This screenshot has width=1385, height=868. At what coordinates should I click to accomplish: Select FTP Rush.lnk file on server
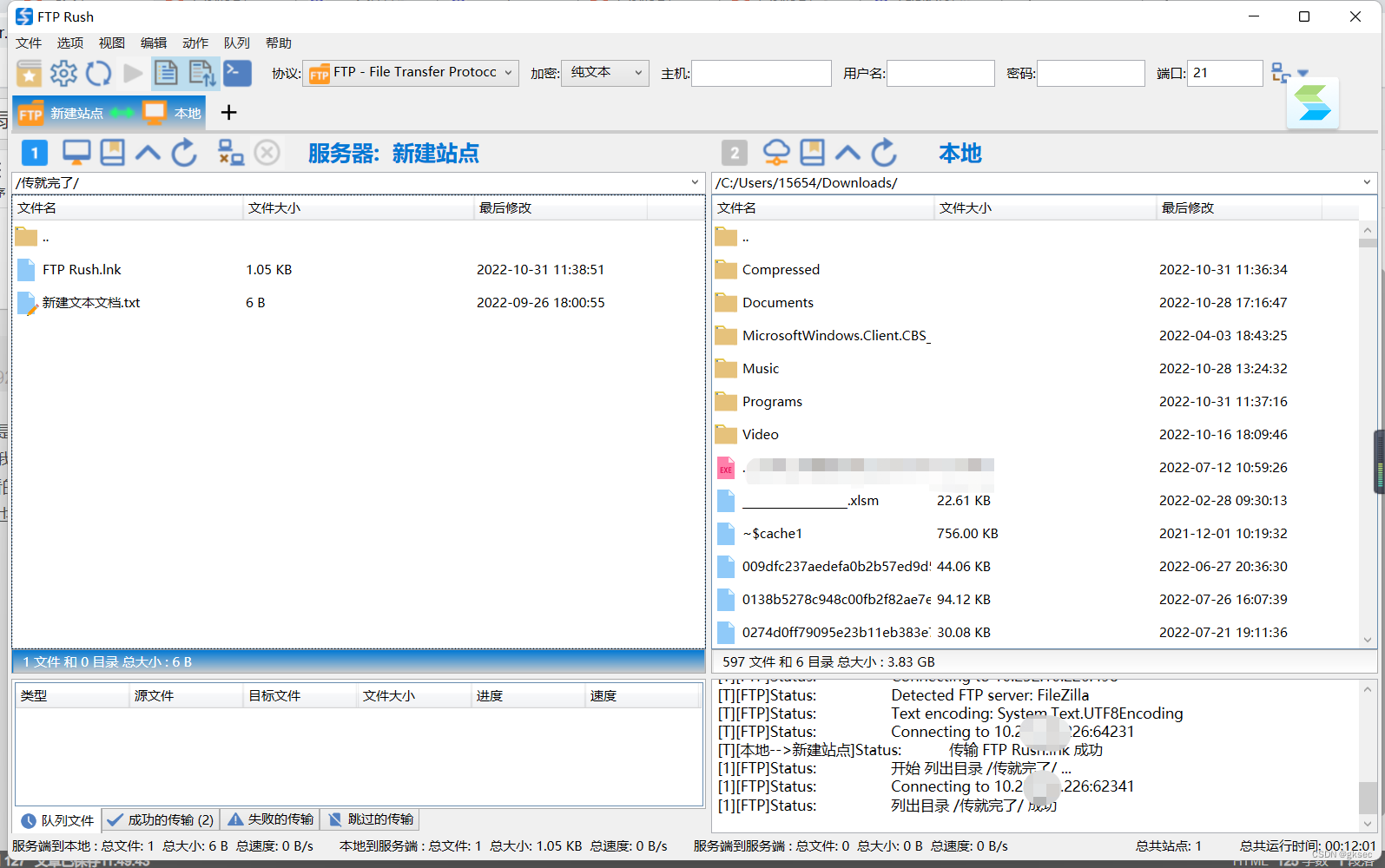click(x=358, y=270)
